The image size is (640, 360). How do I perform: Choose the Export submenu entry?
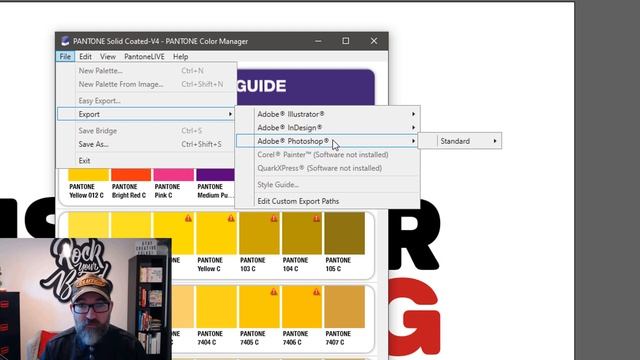(146, 114)
